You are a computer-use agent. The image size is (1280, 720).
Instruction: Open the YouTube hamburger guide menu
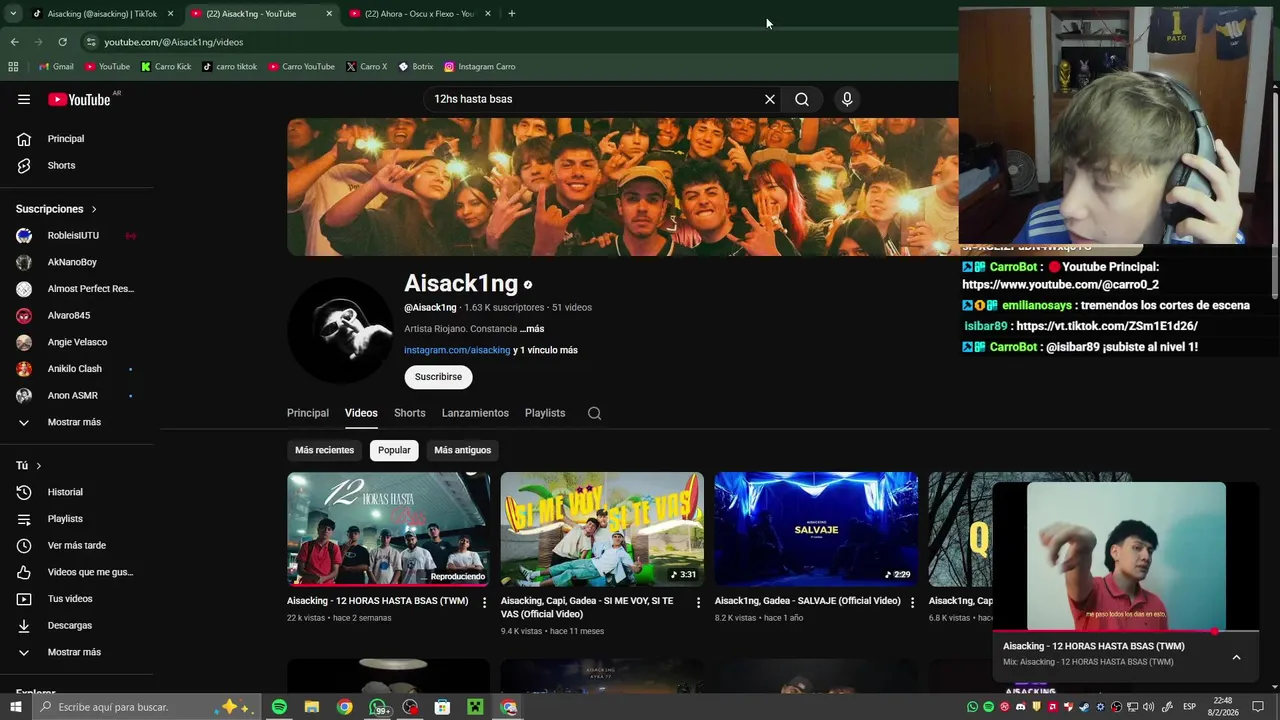(x=24, y=99)
